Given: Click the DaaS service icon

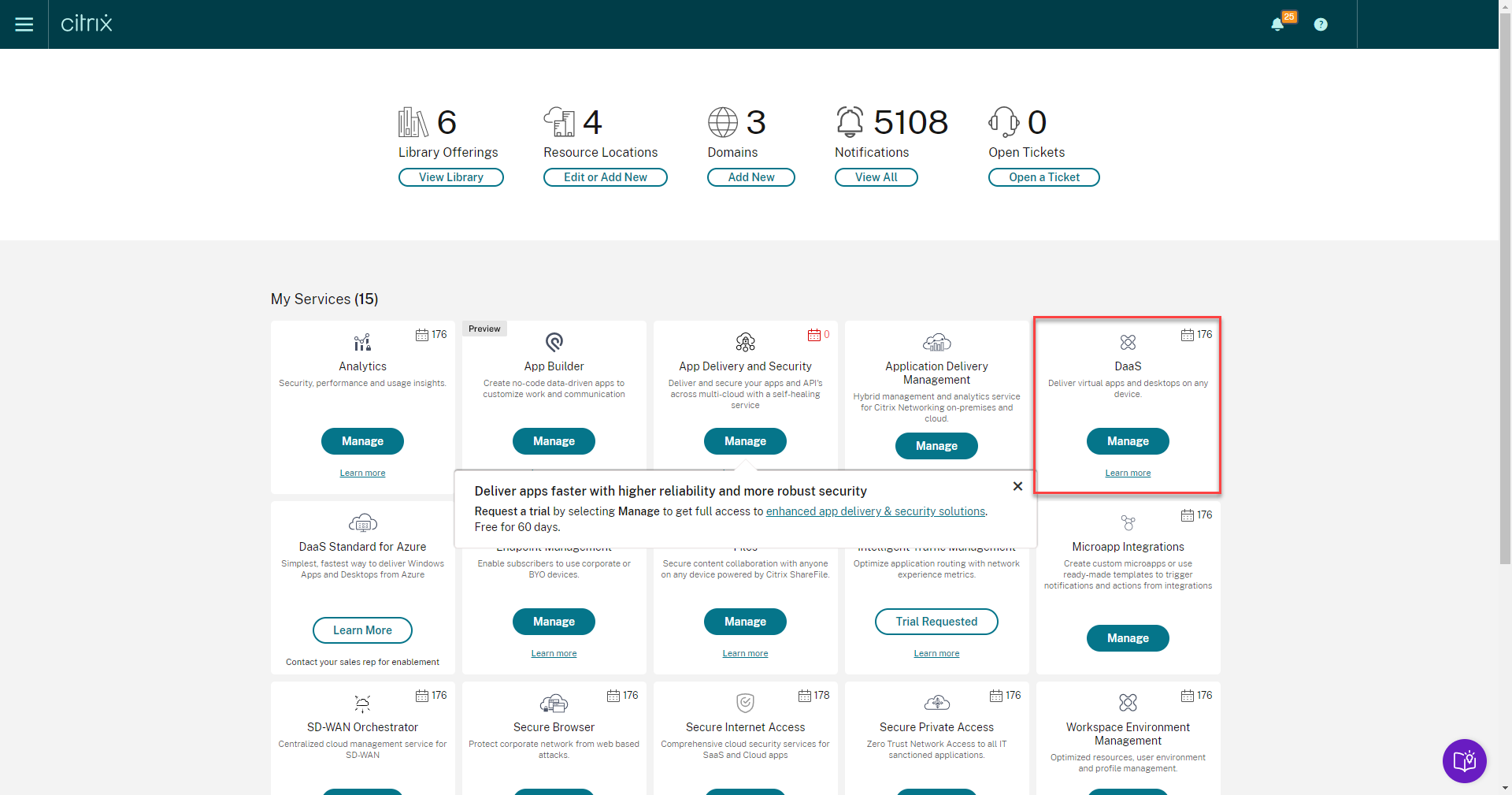Looking at the screenshot, I should point(1128,342).
